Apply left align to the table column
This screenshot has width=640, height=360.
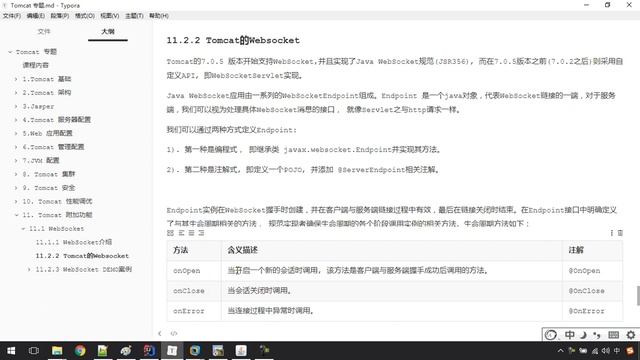tap(182, 233)
